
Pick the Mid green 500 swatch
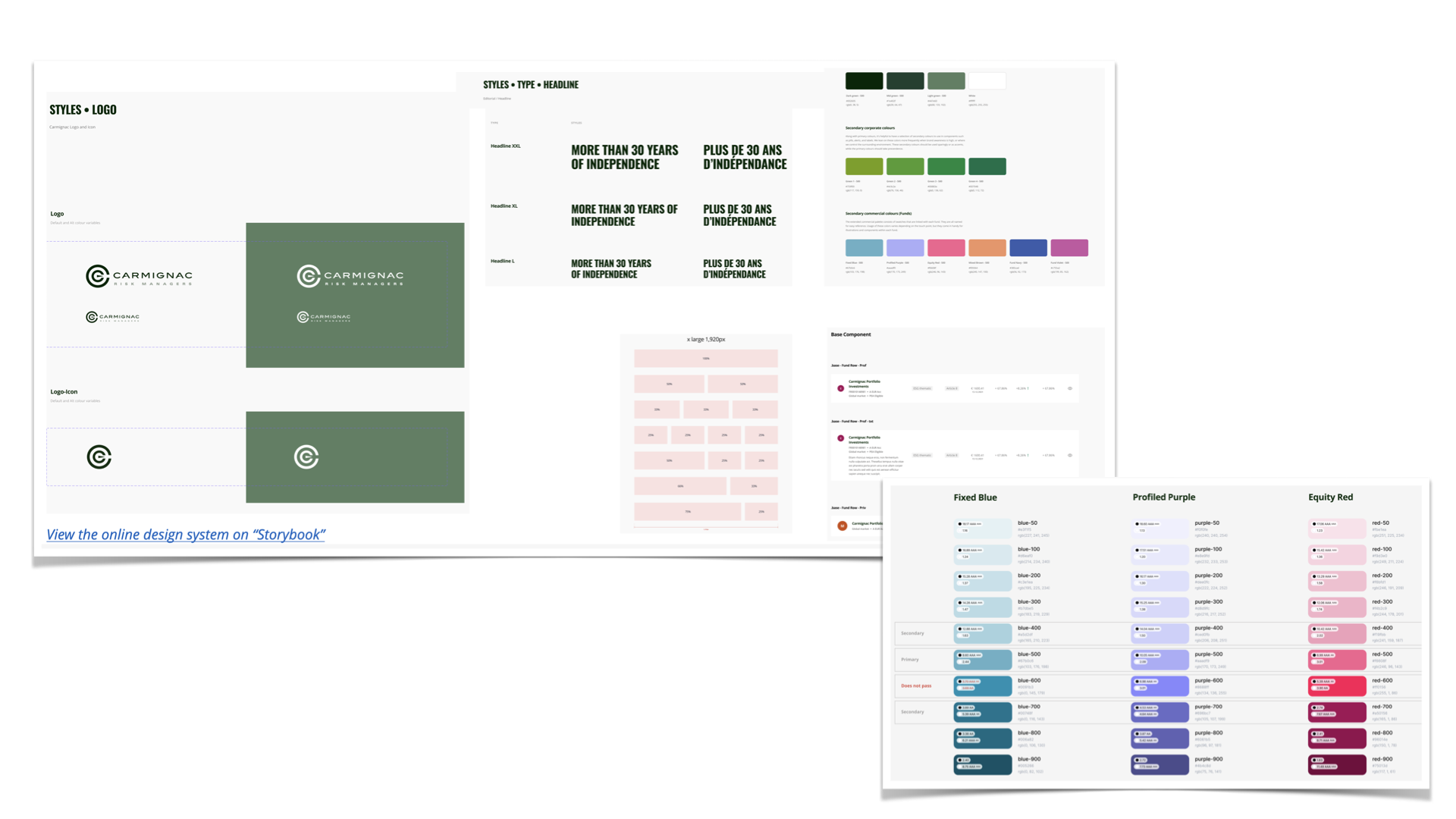tap(905, 81)
